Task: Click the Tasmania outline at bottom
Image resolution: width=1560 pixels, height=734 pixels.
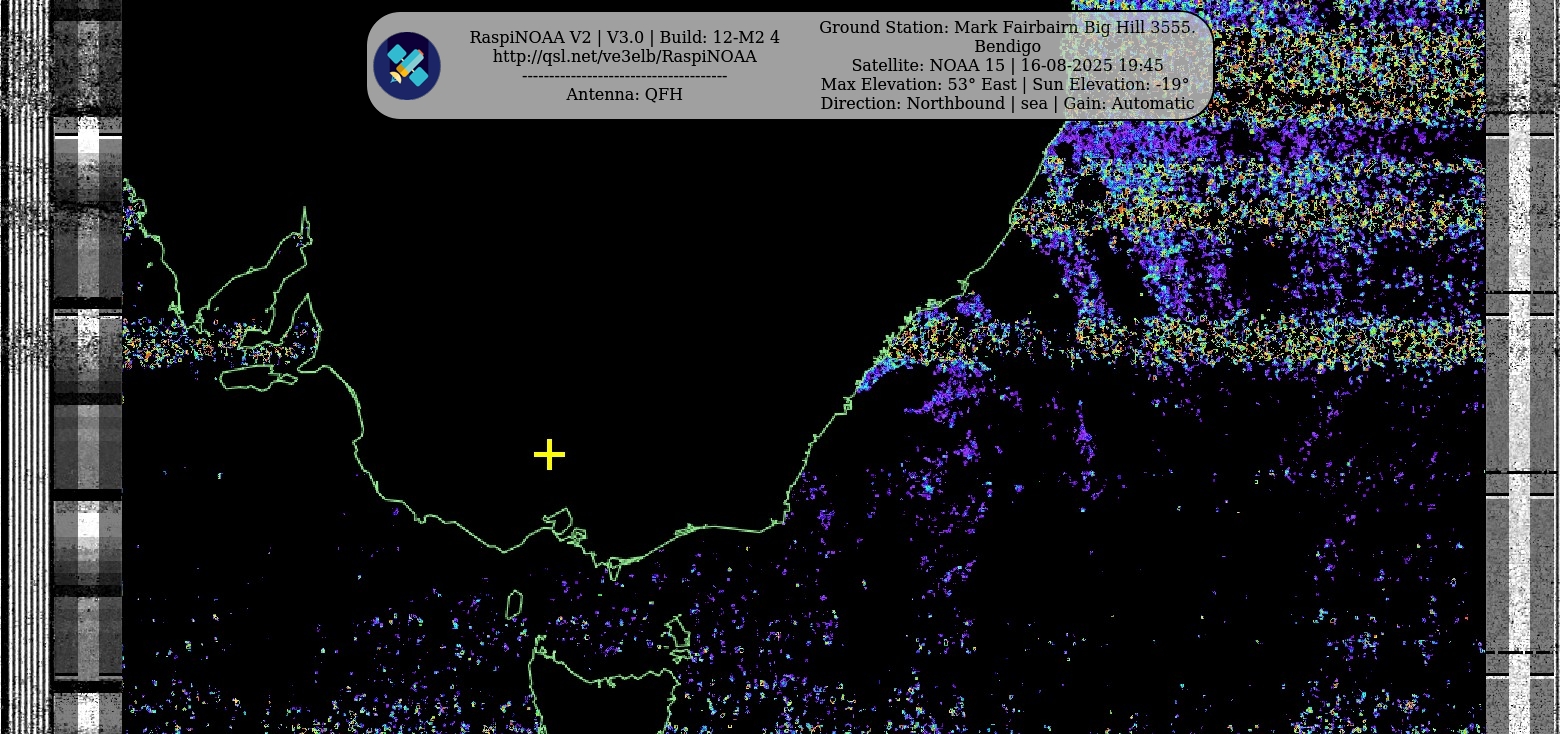Action: pos(600,690)
